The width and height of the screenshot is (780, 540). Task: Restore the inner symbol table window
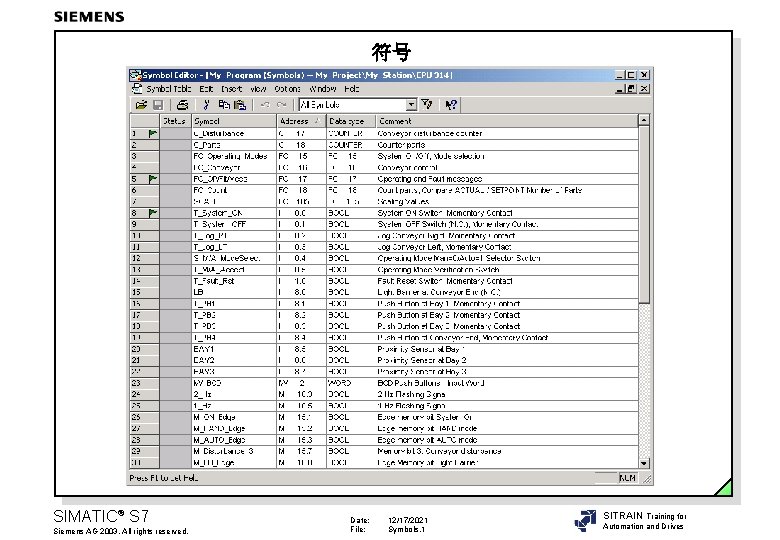[x=631, y=89]
